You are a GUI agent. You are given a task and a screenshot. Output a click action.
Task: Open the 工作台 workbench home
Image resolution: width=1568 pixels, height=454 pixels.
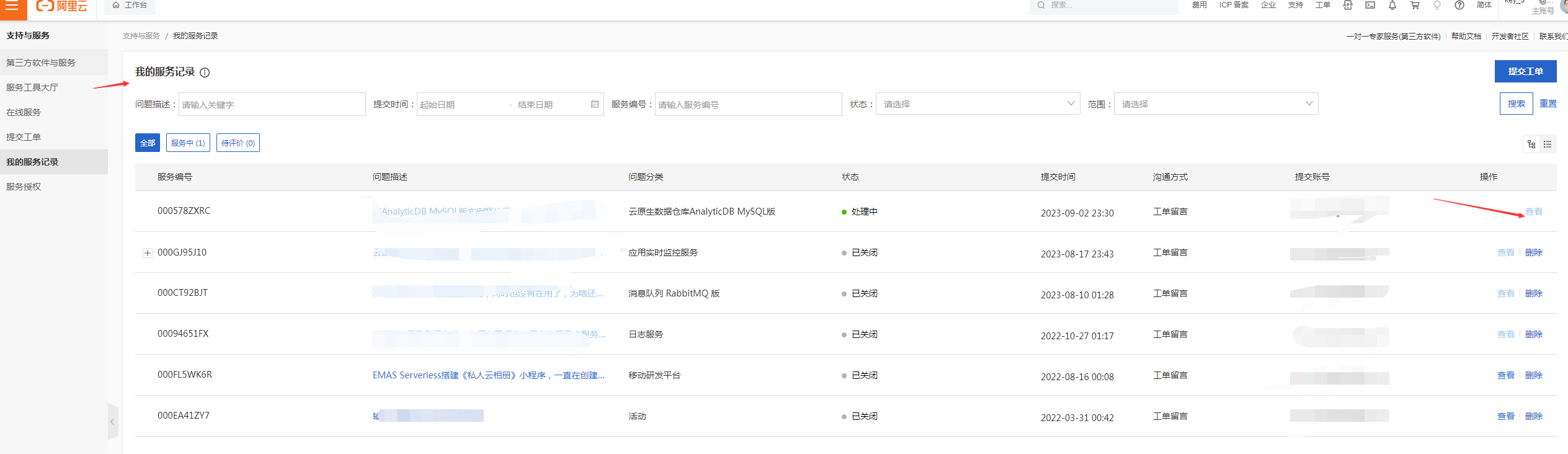130,5
